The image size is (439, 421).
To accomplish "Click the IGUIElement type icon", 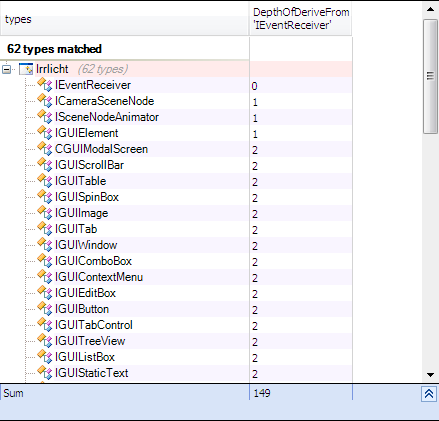I will [x=45, y=133].
